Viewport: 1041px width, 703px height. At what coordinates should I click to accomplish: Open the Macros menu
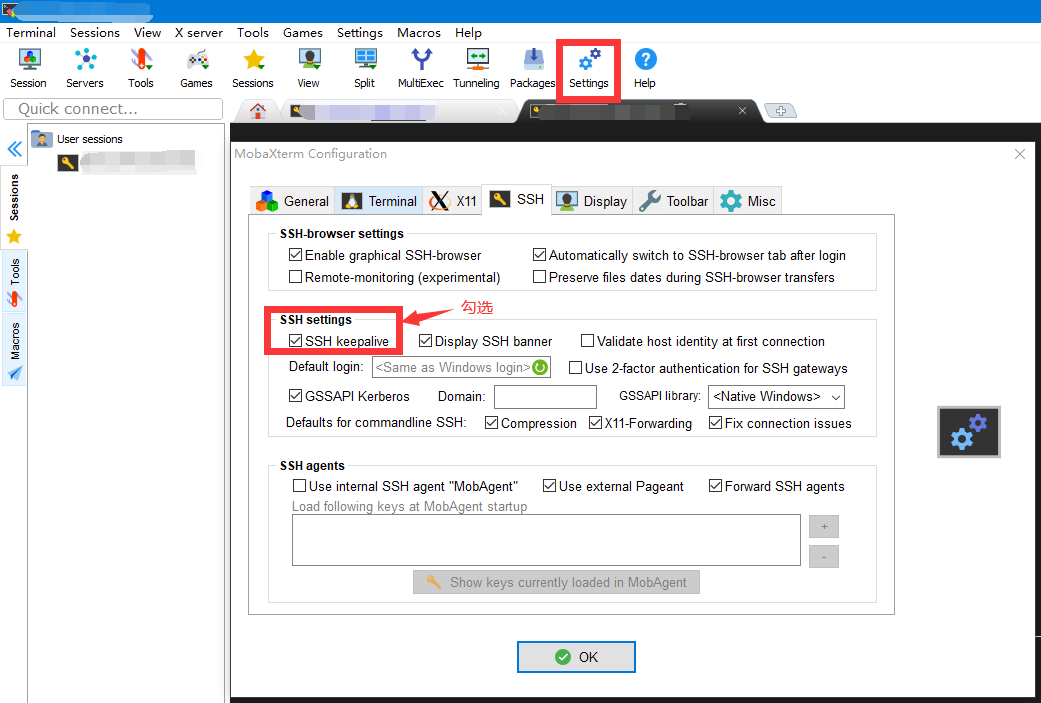pyautogui.click(x=418, y=32)
